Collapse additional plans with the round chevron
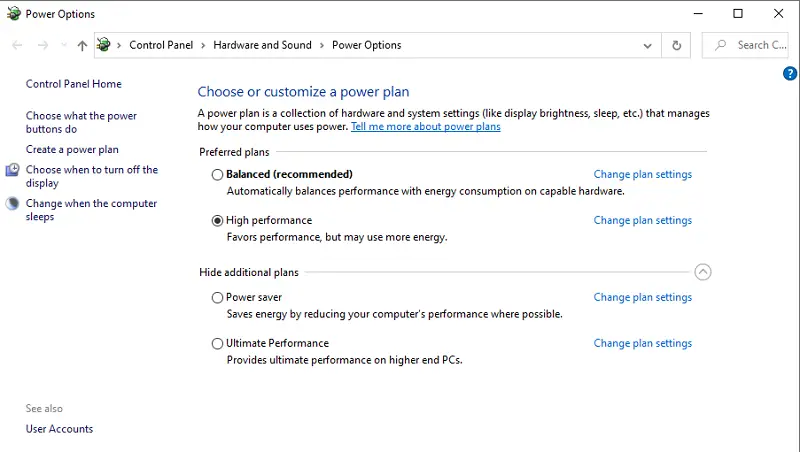 pos(703,272)
